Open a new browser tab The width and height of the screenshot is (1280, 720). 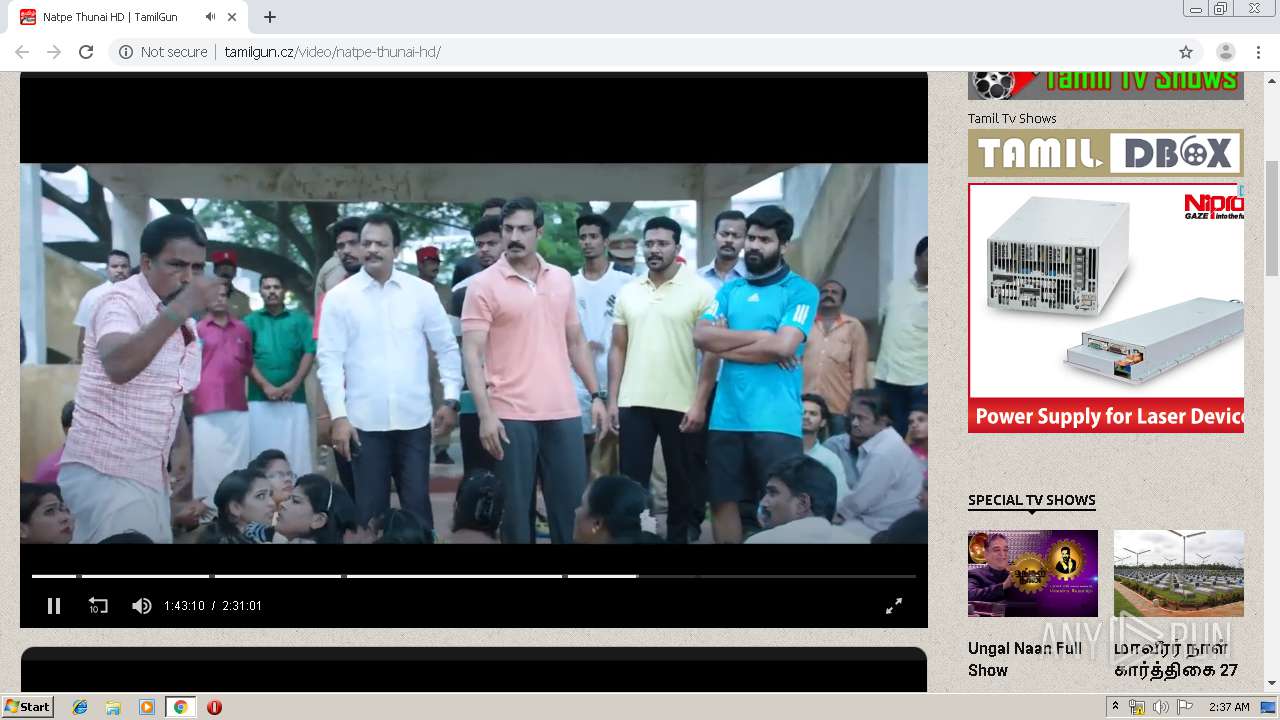pyautogui.click(x=270, y=17)
